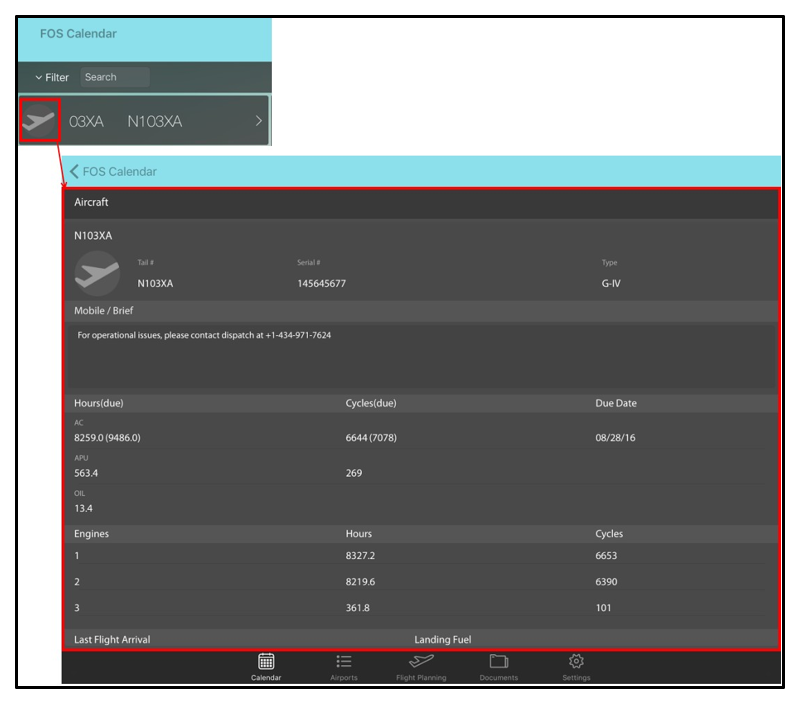Open the Airports list icon
The width and height of the screenshot is (800, 725).
pos(344,661)
